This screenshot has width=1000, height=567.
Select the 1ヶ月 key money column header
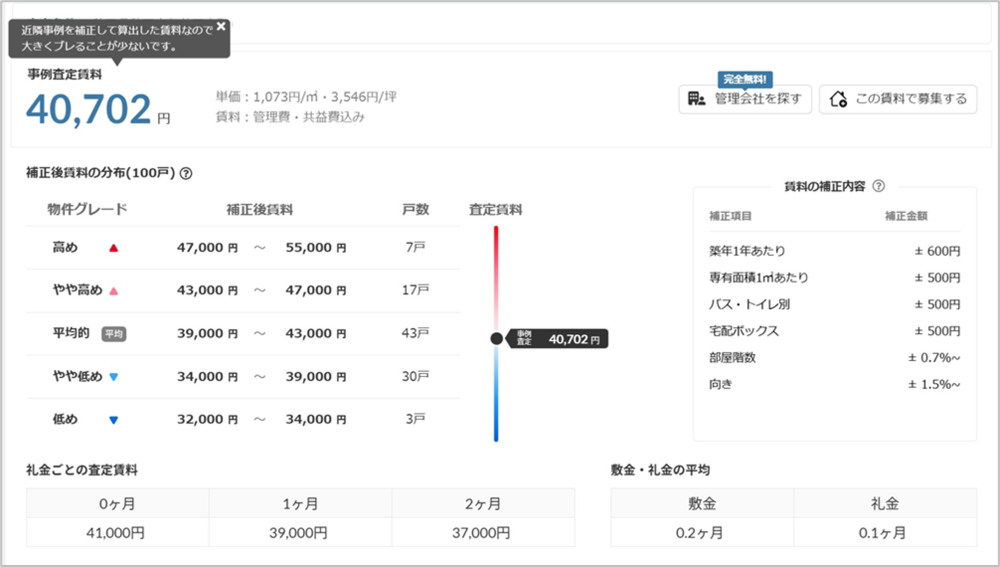pos(300,504)
